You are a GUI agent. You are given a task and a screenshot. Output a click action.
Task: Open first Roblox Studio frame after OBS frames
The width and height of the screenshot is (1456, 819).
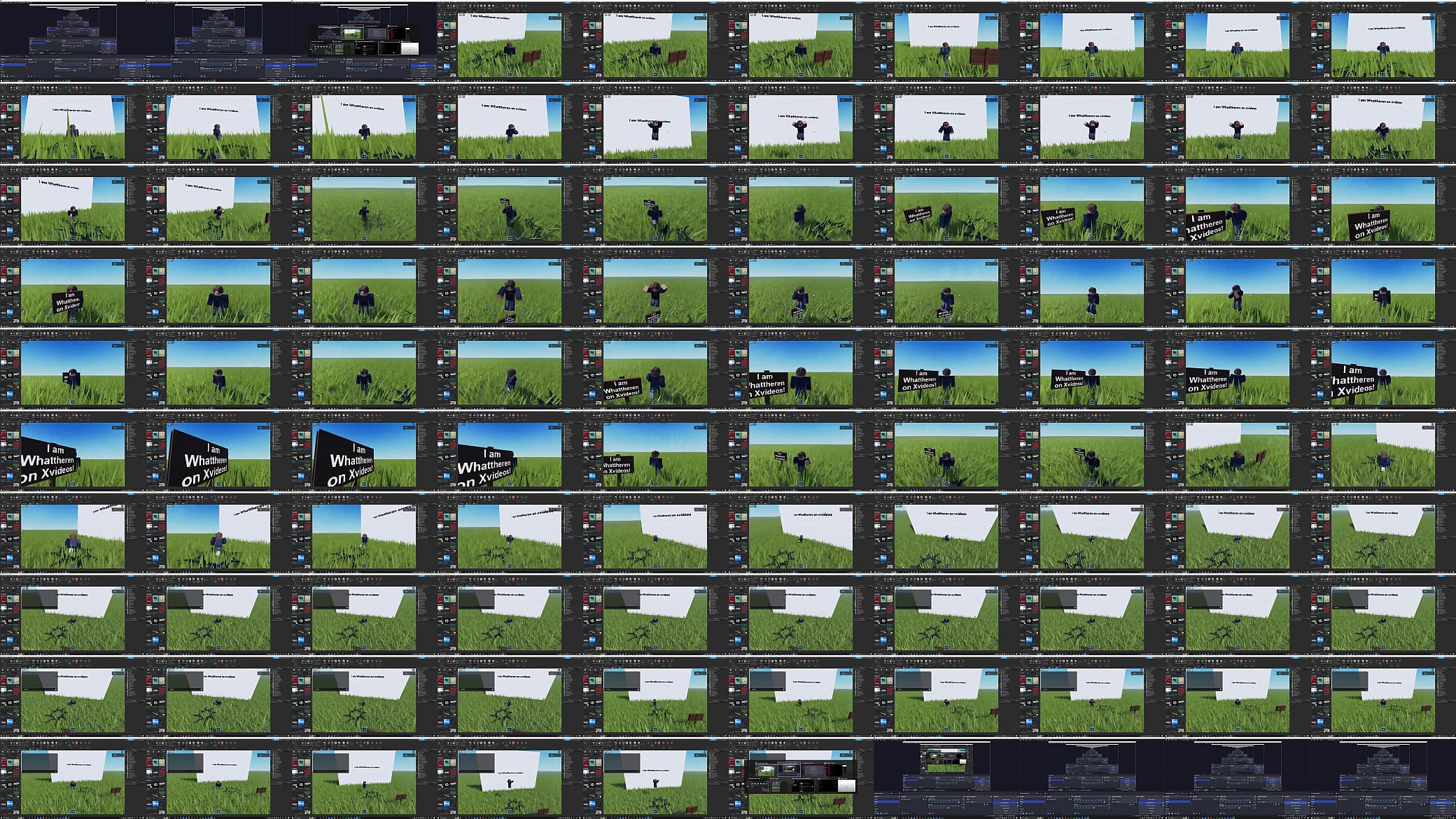[x=510, y=40]
